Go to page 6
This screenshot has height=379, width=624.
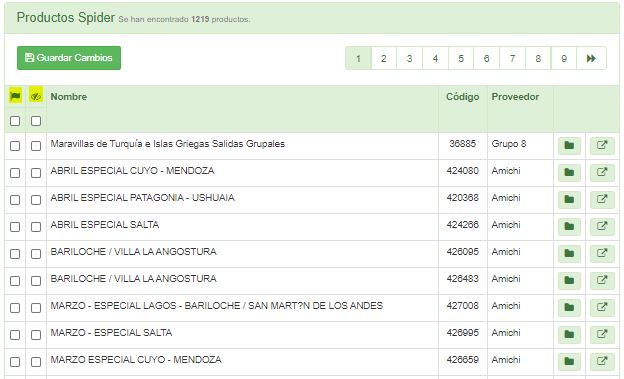(x=486, y=59)
